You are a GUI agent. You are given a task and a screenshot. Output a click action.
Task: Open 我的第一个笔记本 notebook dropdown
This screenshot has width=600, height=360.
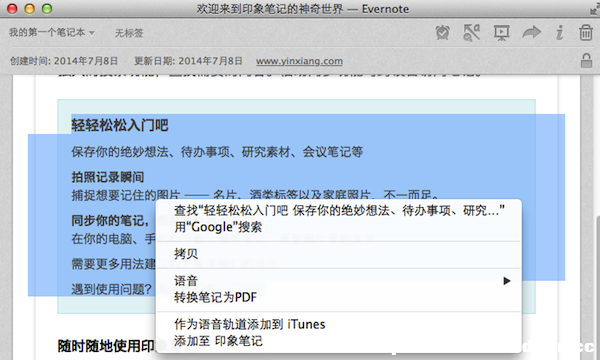52,33
